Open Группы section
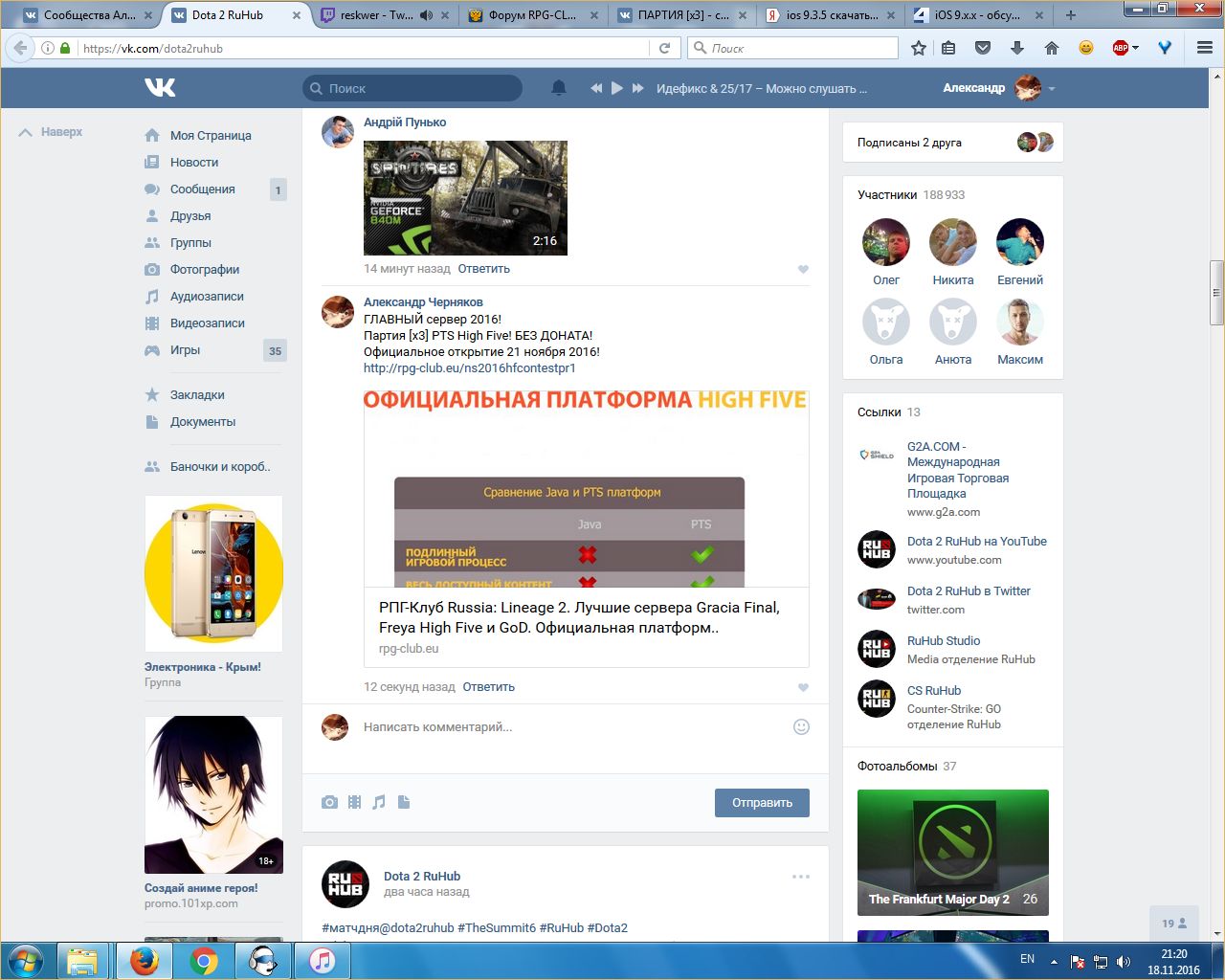This screenshot has height=980, width=1225. (x=190, y=243)
